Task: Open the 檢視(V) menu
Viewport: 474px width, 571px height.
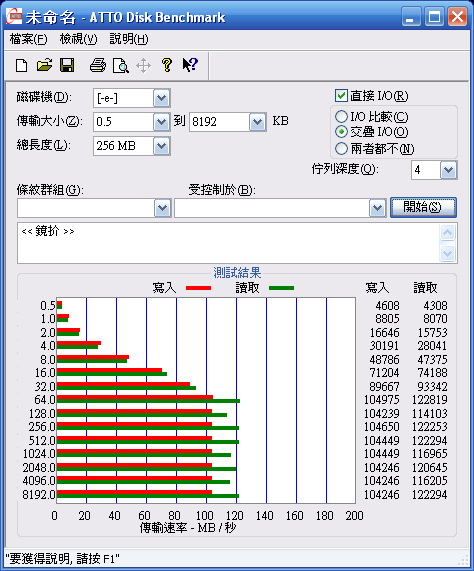Action: [78, 39]
